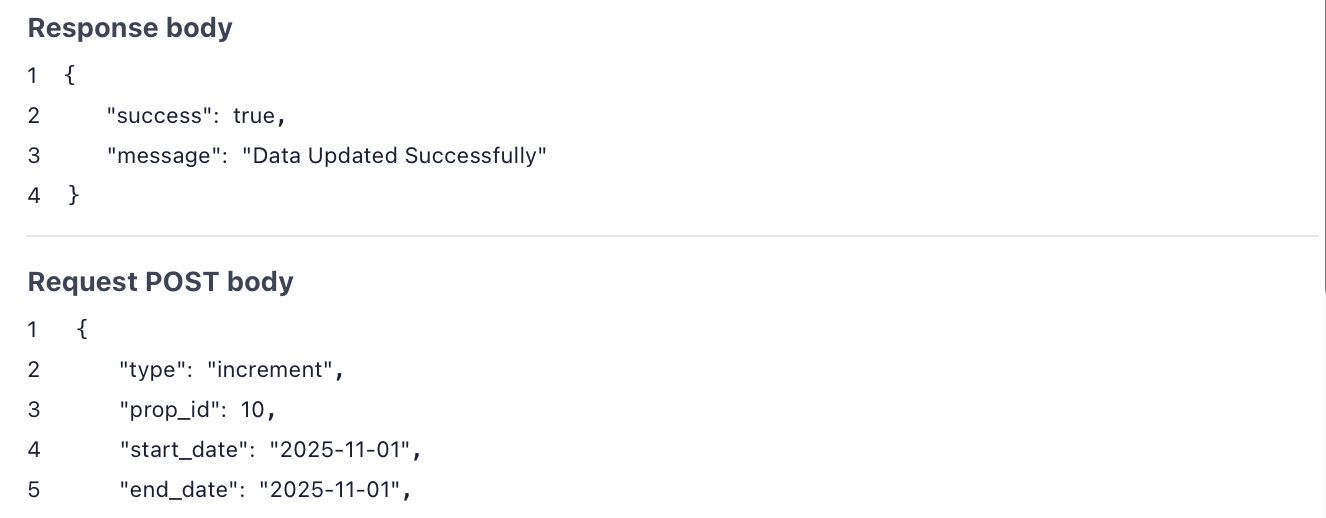Click line number 3 beside "message"
Viewport: 1326px width, 518px height.
[x=34, y=156]
